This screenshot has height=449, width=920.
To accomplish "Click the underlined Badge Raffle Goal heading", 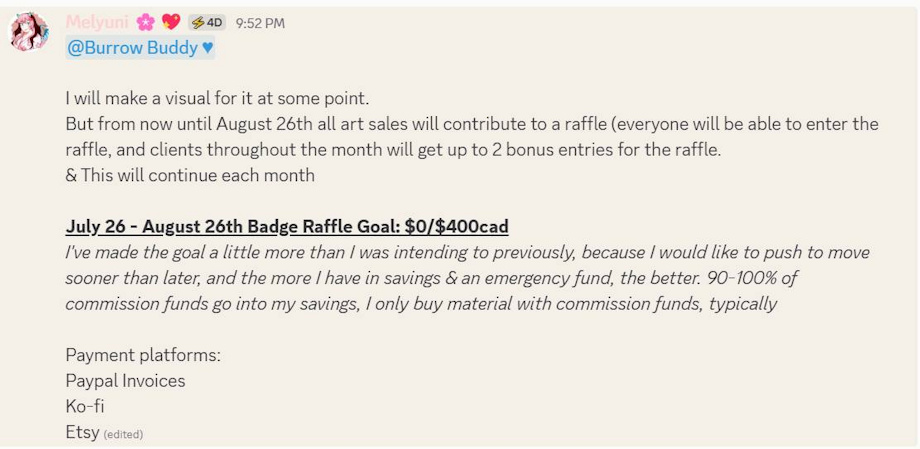I will 286,226.
